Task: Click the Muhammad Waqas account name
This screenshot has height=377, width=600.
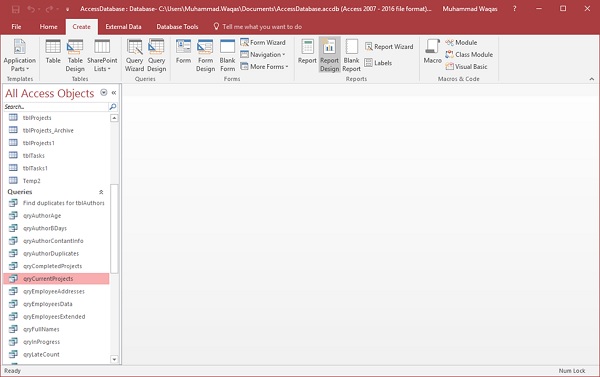Action: [x=470, y=9]
